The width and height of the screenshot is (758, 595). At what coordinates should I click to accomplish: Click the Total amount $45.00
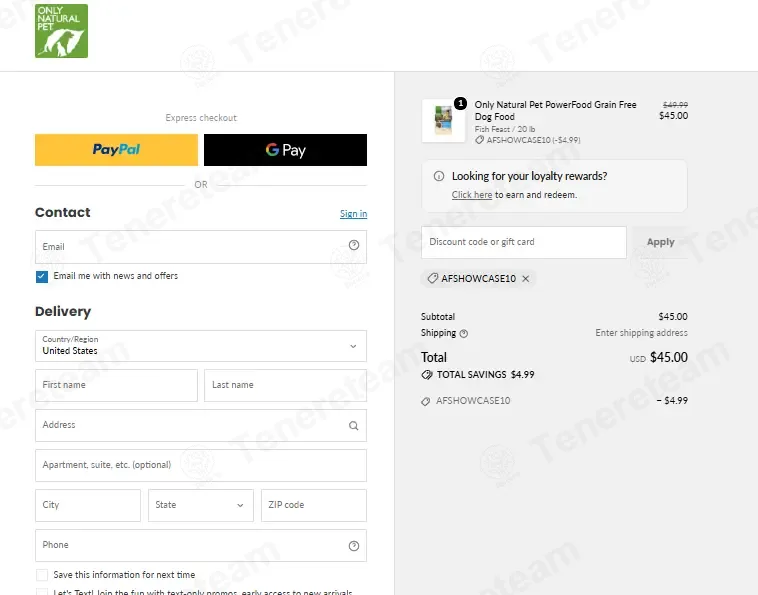[x=669, y=357]
